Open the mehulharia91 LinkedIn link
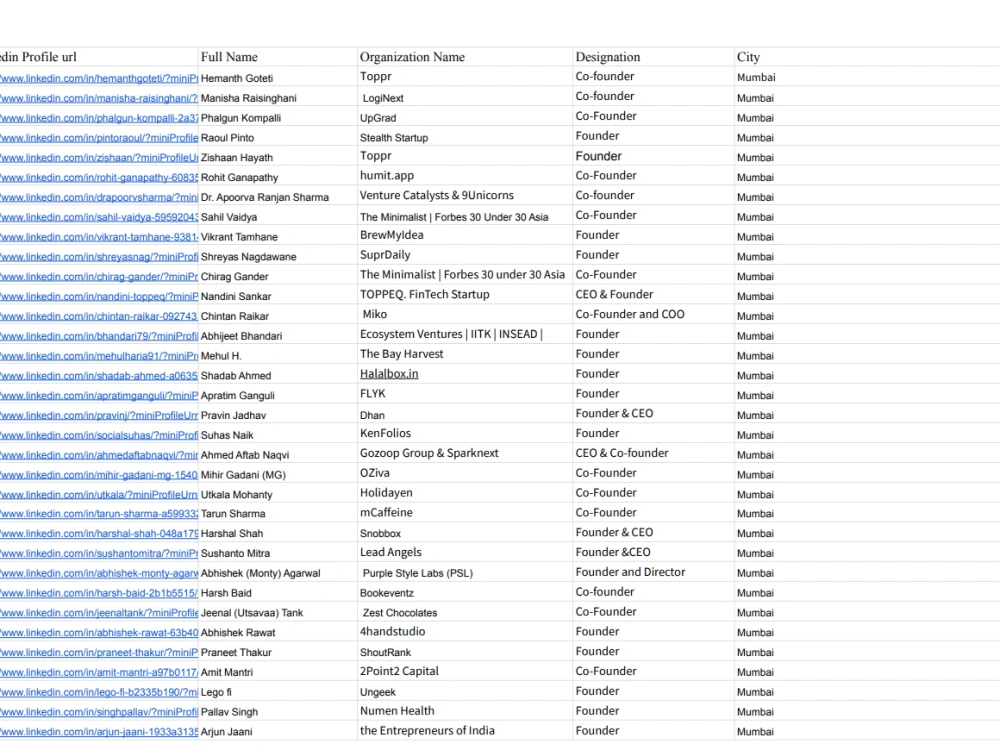The height and width of the screenshot is (750, 1000). click(x=99, y=355)
